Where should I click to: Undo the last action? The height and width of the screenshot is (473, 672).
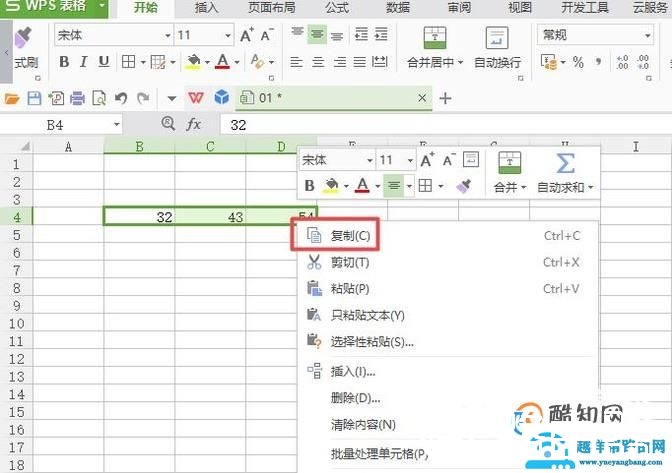click(121, 99)
